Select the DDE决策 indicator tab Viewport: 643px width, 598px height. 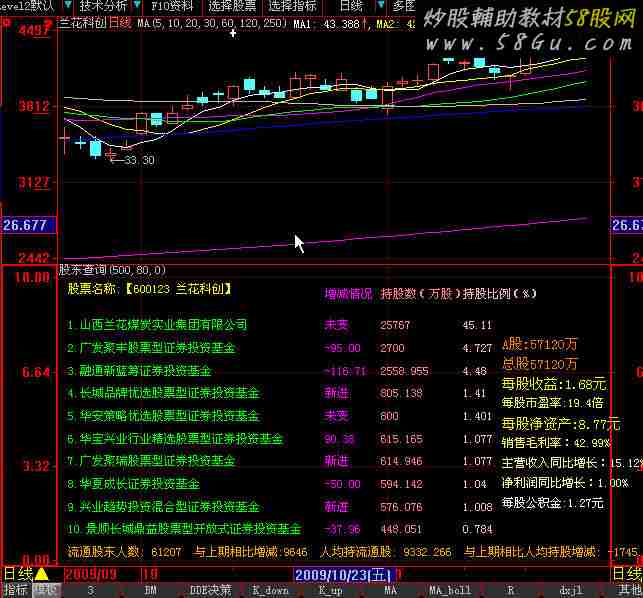point(211,590)
